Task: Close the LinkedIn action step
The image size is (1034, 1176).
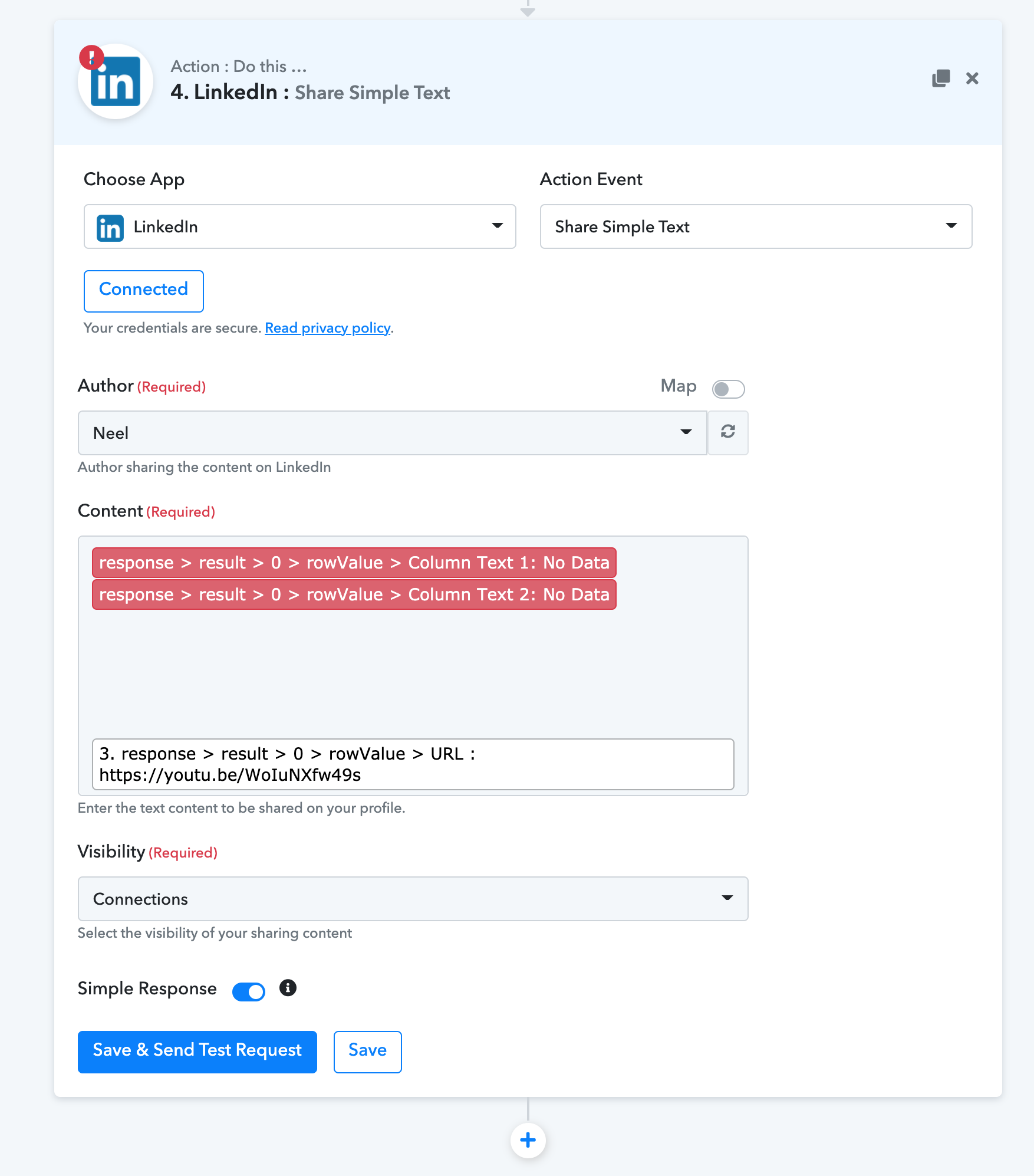Action: tap(972, 78)
